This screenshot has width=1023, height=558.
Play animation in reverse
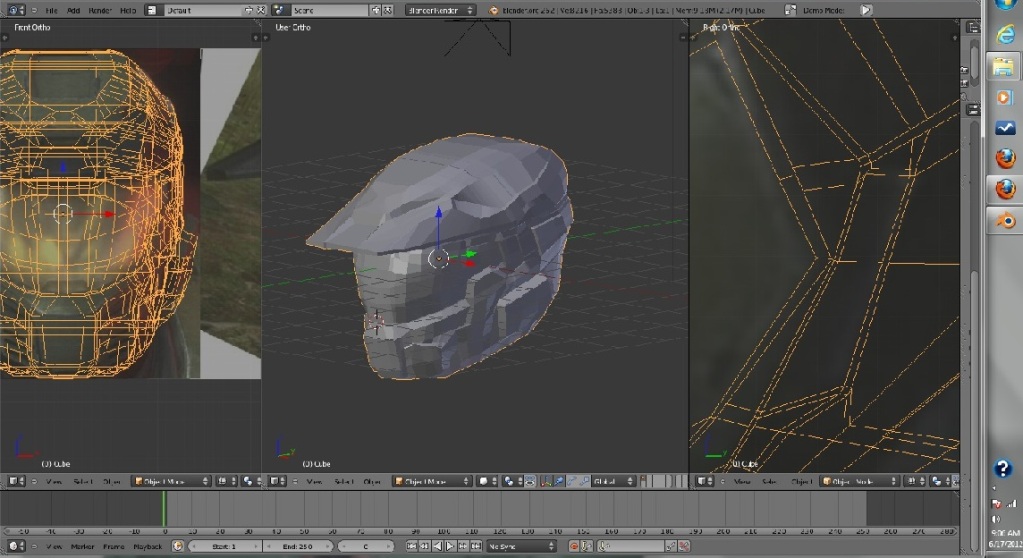(x=437, y=546)
